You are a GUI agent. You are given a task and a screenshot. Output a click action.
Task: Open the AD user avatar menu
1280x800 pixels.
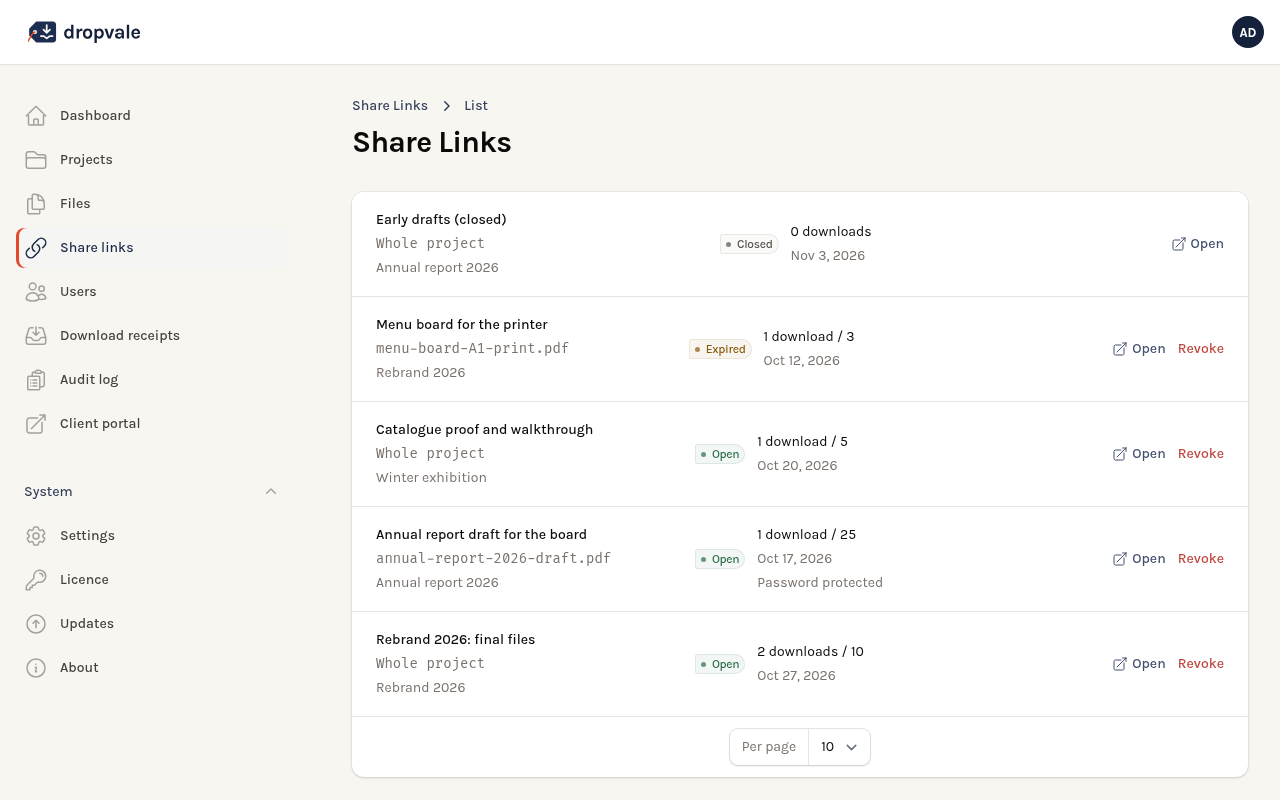pyautogui.click(x=1248, y=32)
